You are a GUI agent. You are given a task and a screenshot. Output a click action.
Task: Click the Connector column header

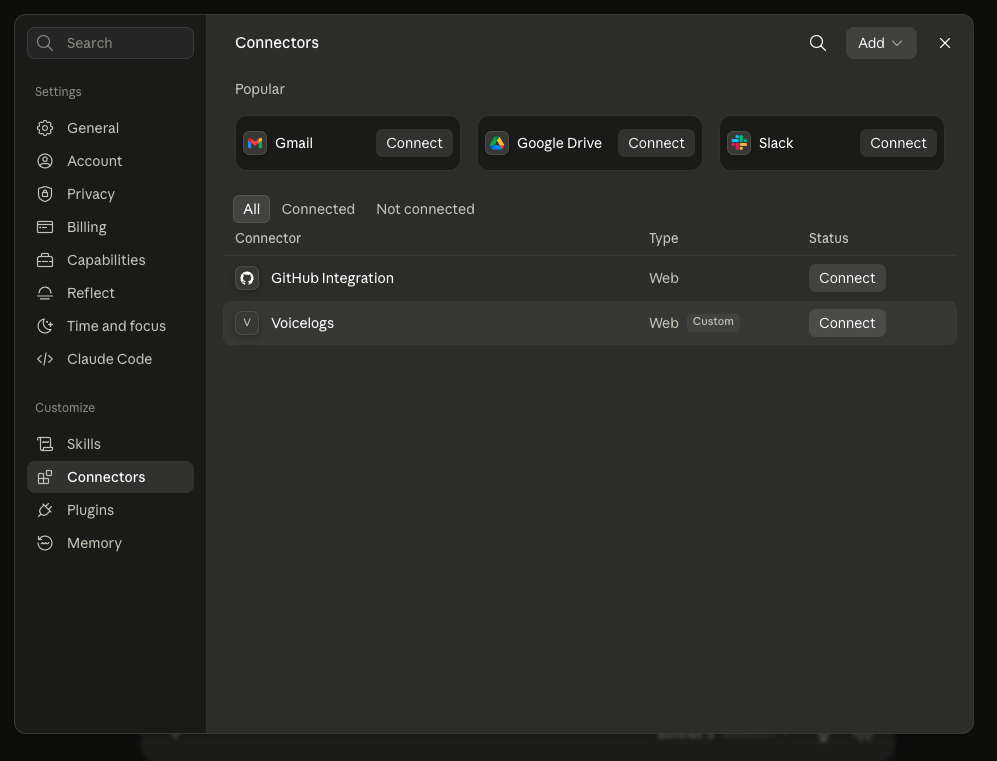click(x=268, y=238)
